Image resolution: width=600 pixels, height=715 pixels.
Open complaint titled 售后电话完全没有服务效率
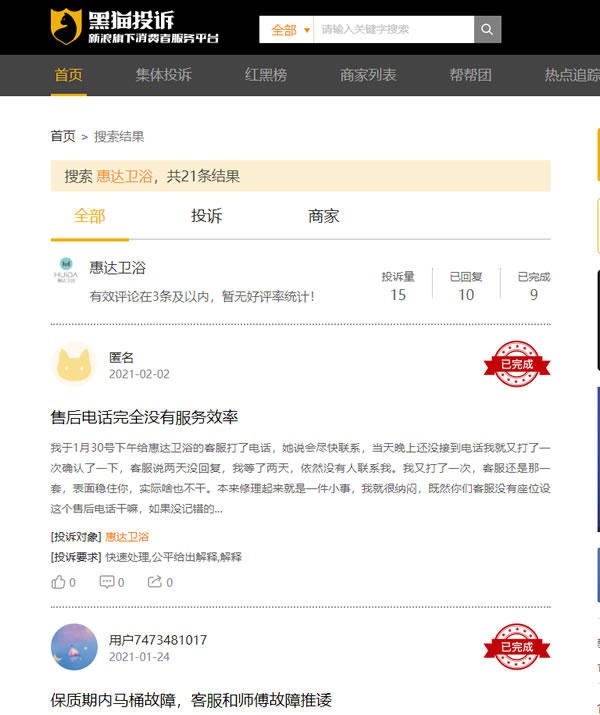[144, 417]
